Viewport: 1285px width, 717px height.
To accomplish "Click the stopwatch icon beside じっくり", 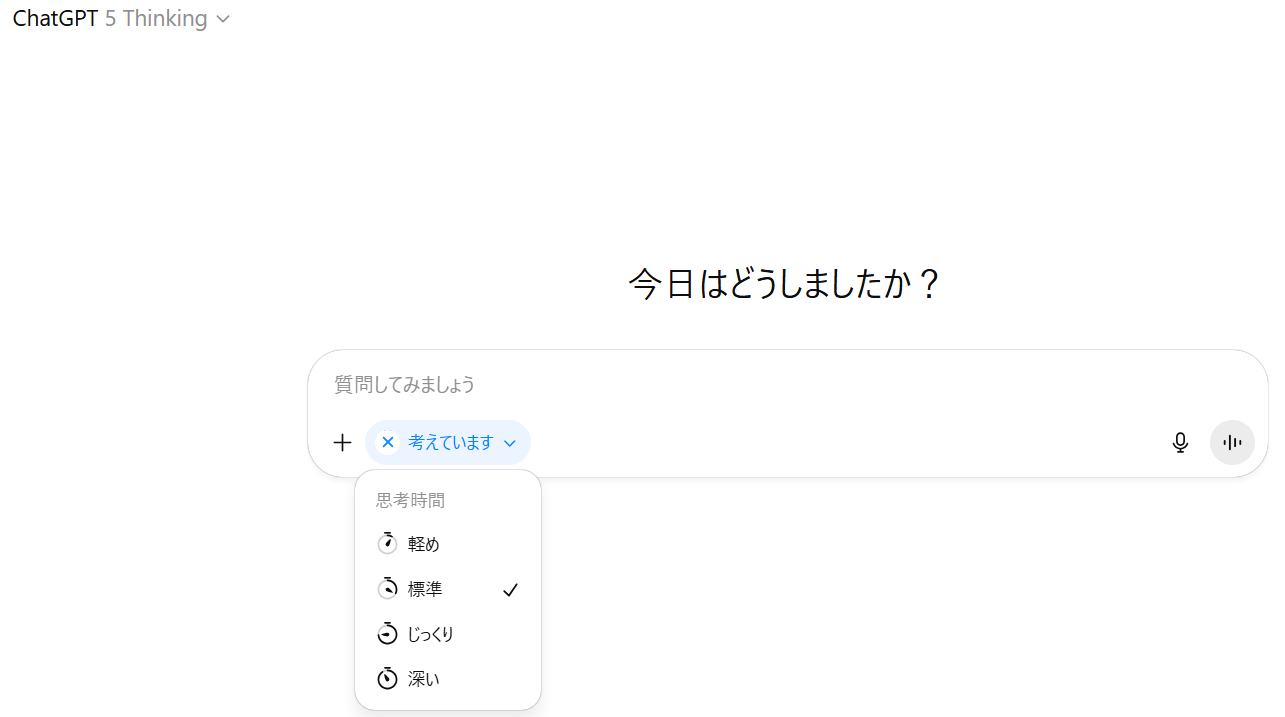I will pyautogui.click(x=387, y=633).
